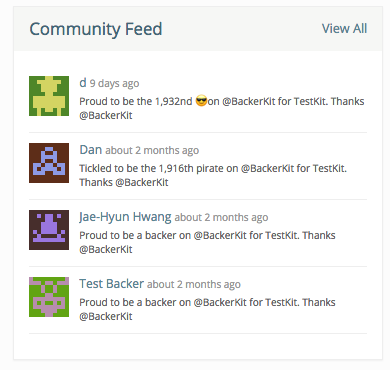Viewport: 390px width, 370px height.
Task: Open the green and yellow avatar for d
Action: (x=49, y=96)
